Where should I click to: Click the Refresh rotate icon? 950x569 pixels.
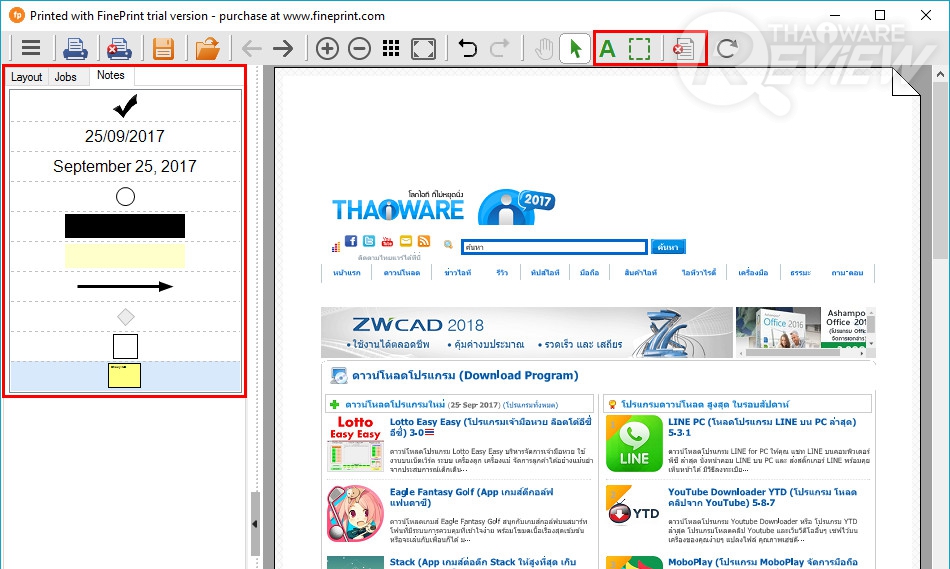pos(727,48)
